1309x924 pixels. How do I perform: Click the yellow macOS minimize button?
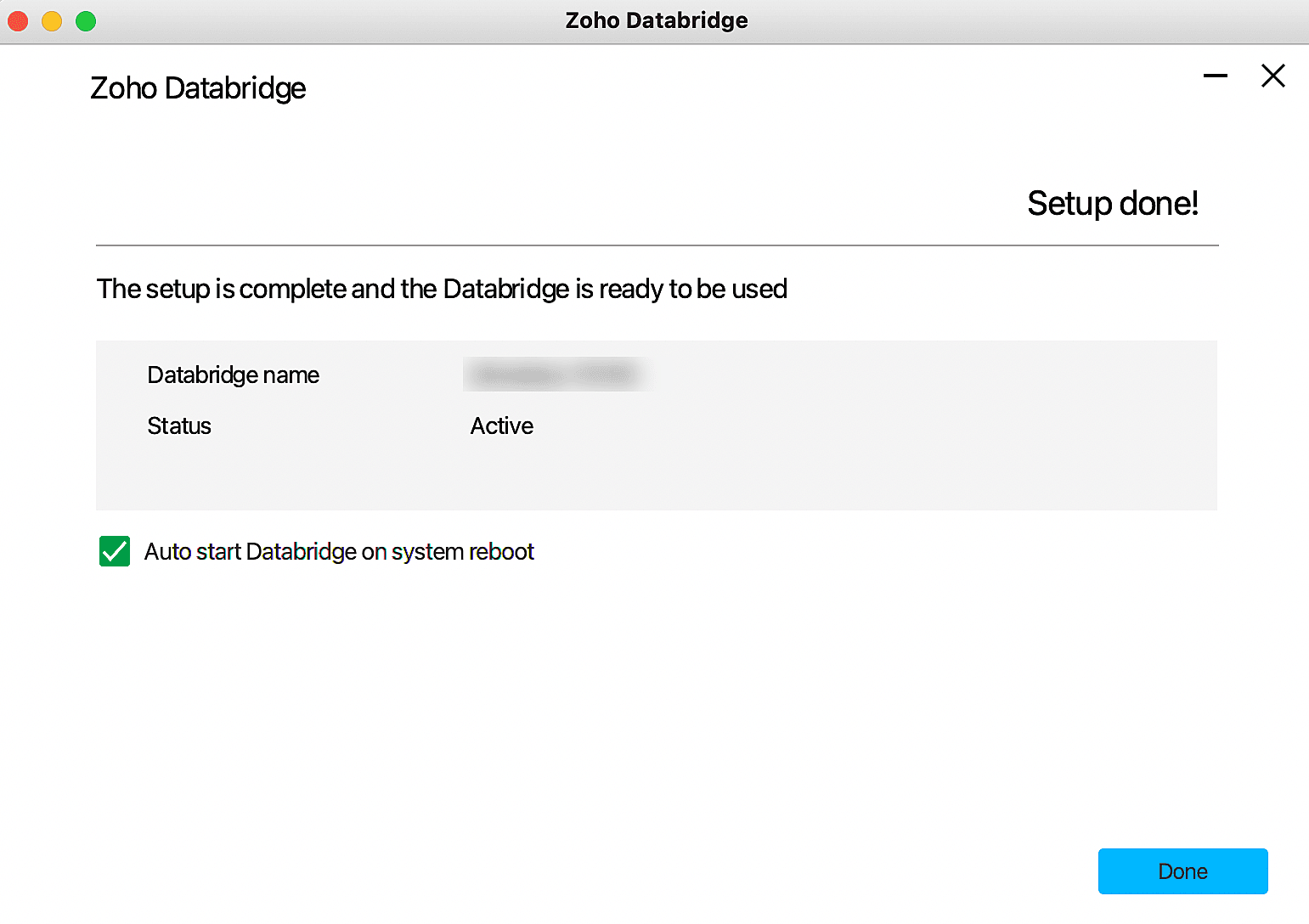pos(52,21)
